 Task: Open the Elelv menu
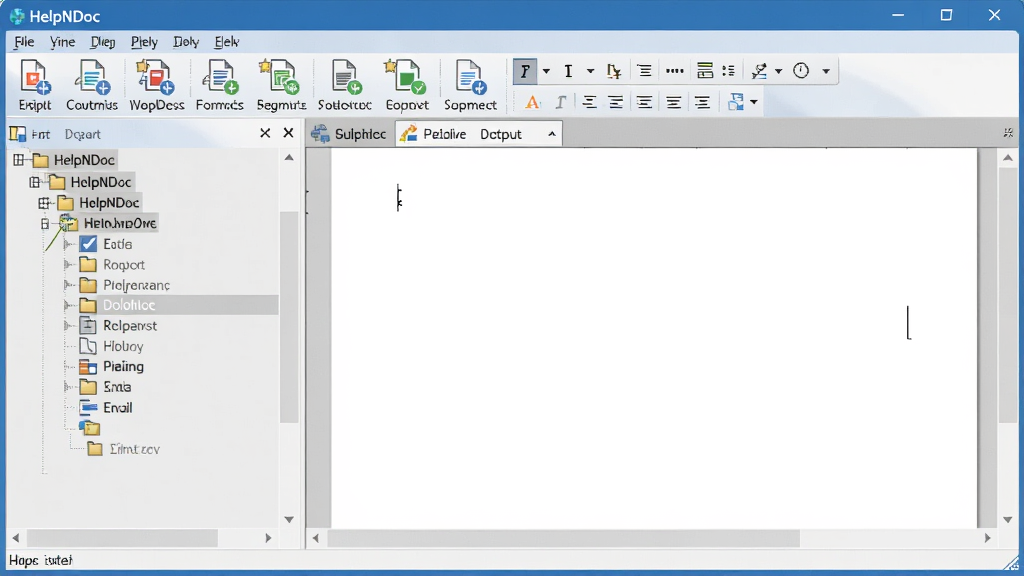tap(227, 42)
